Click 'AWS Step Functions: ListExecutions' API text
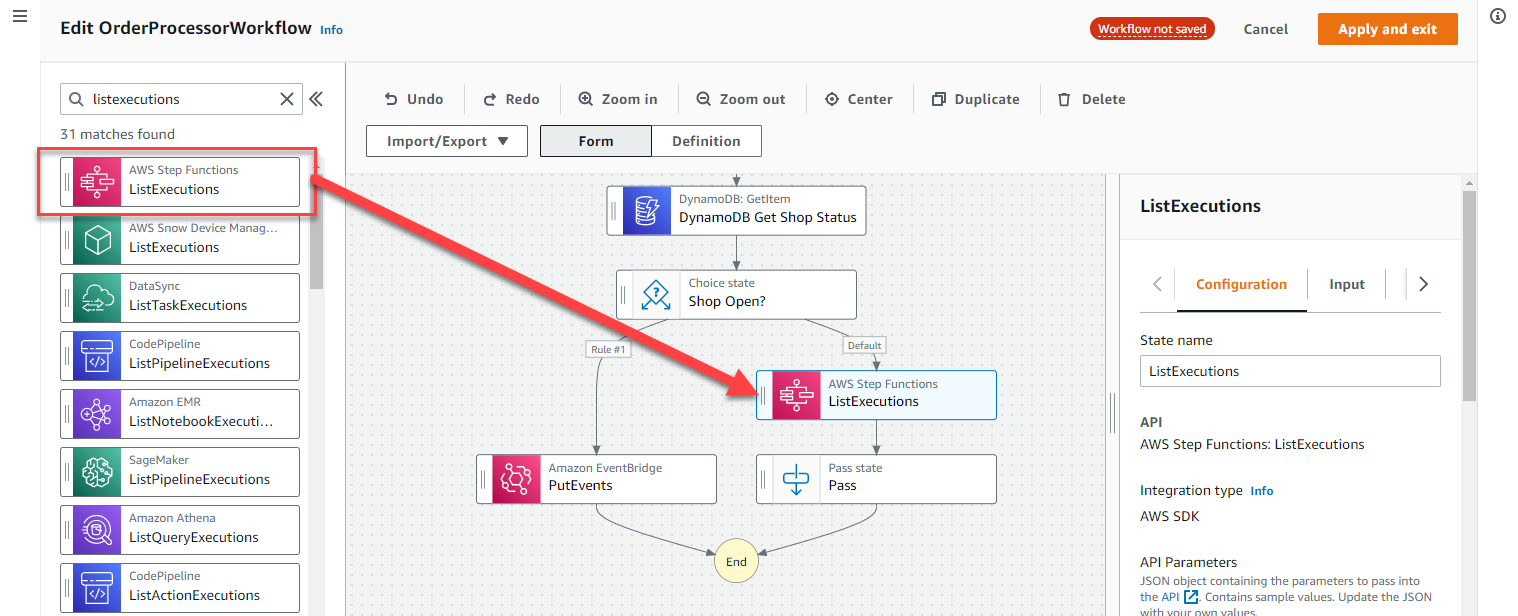 pyautogui.click(x=1252, y=444)
